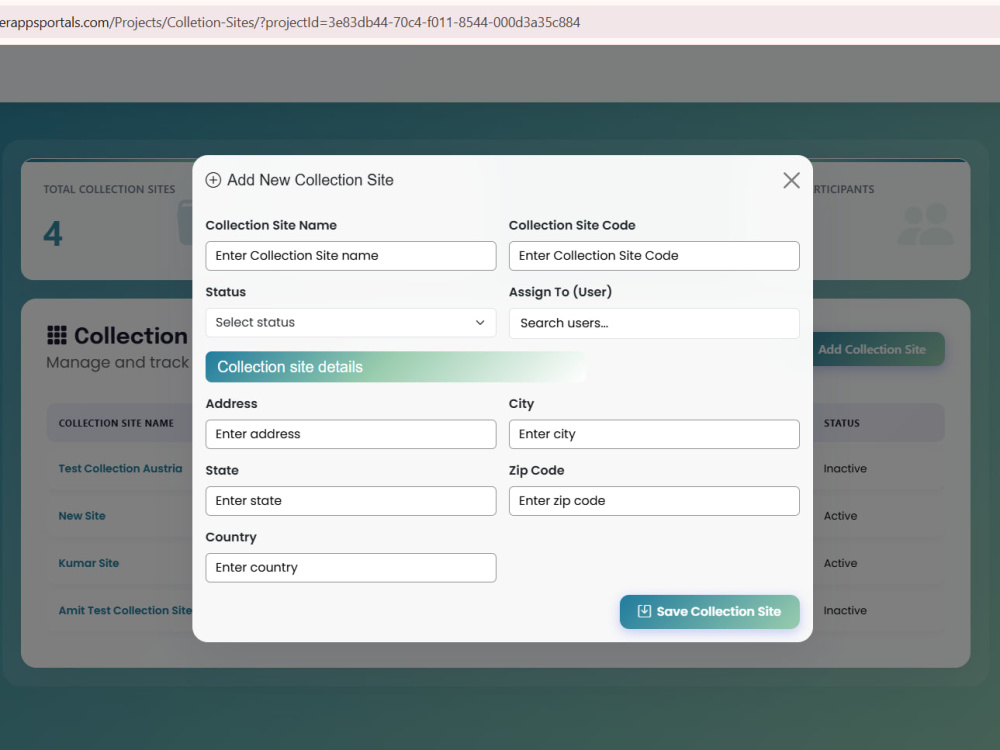The image size is (1000, 750).
Task: Click the Active status in the New Site row
Action: coord(841,516)
